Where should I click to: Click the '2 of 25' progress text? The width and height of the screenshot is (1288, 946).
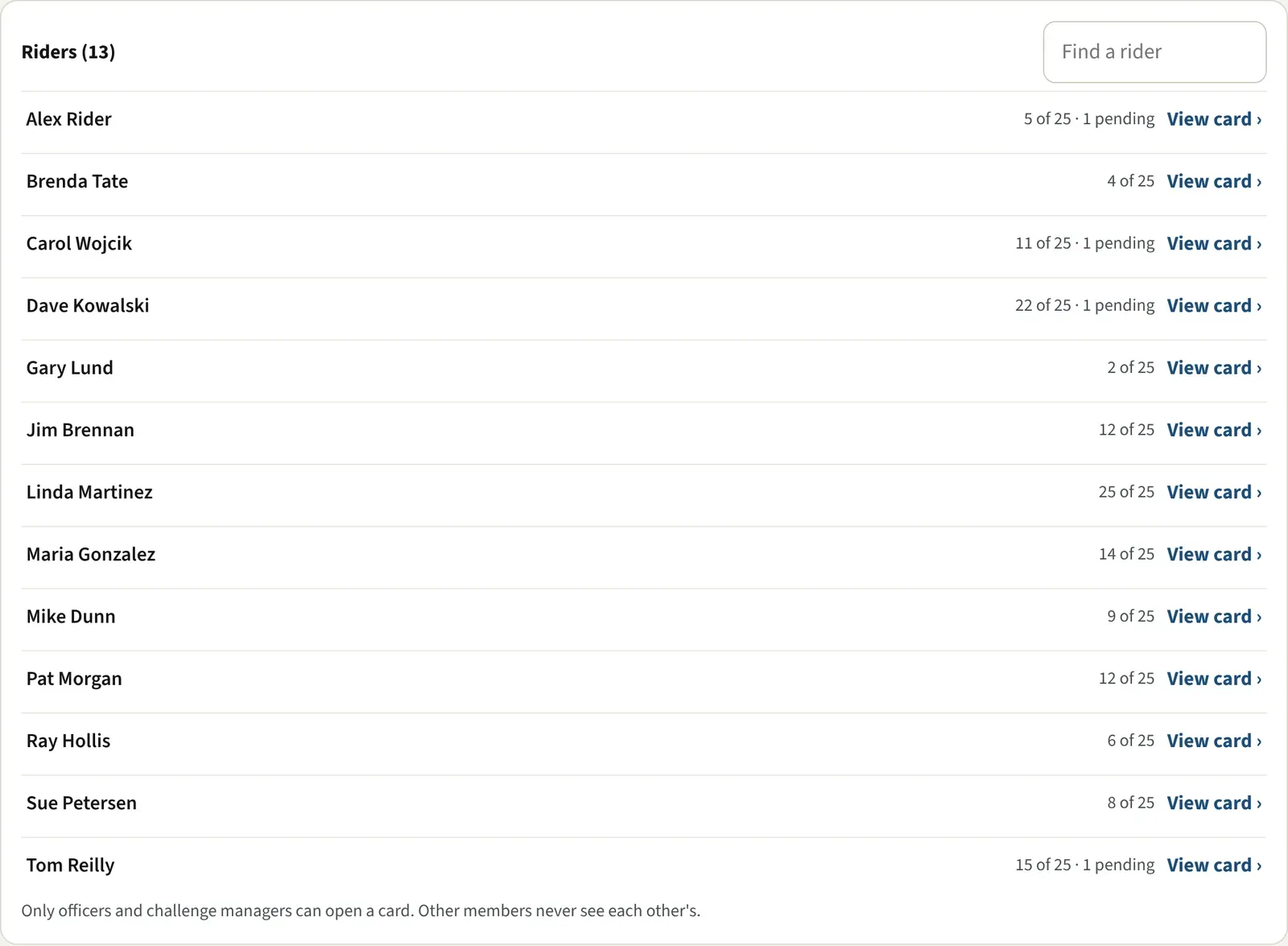click(1131, 368)
